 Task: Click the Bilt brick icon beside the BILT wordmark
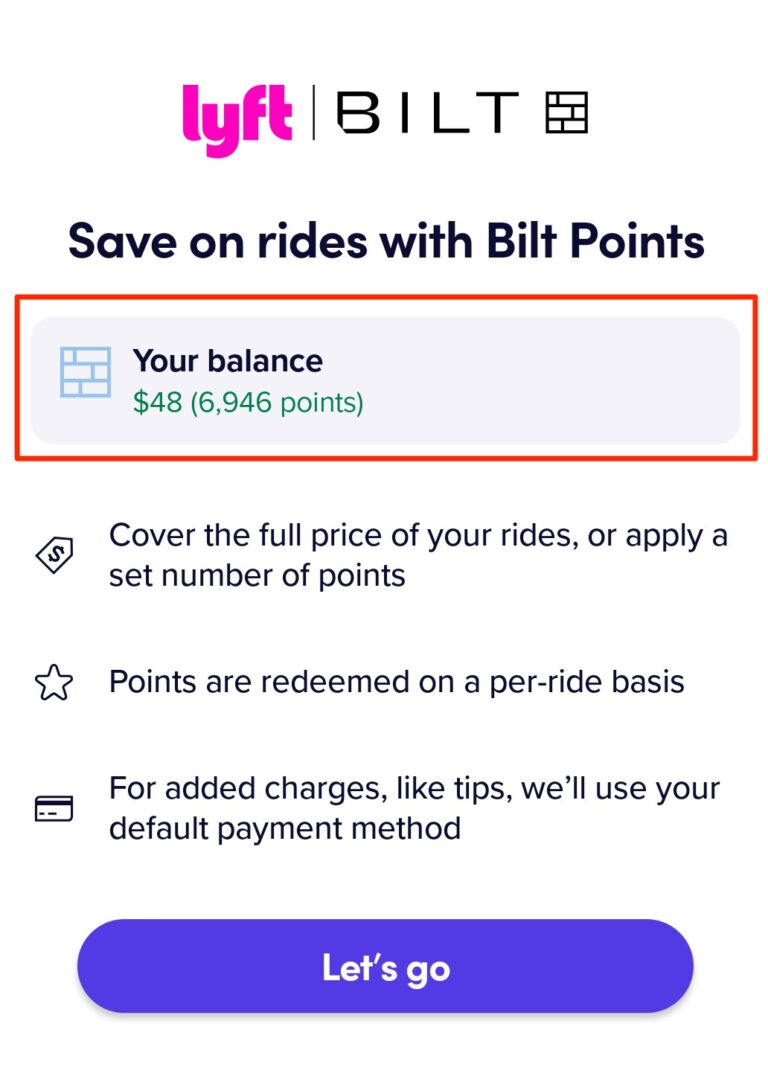(566, 112)
